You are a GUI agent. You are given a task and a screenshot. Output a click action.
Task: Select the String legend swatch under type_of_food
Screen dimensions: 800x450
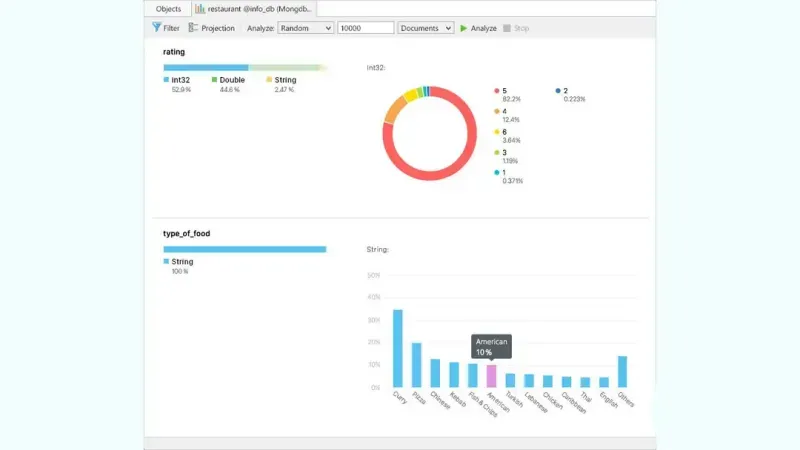click(x=166, y=261)
